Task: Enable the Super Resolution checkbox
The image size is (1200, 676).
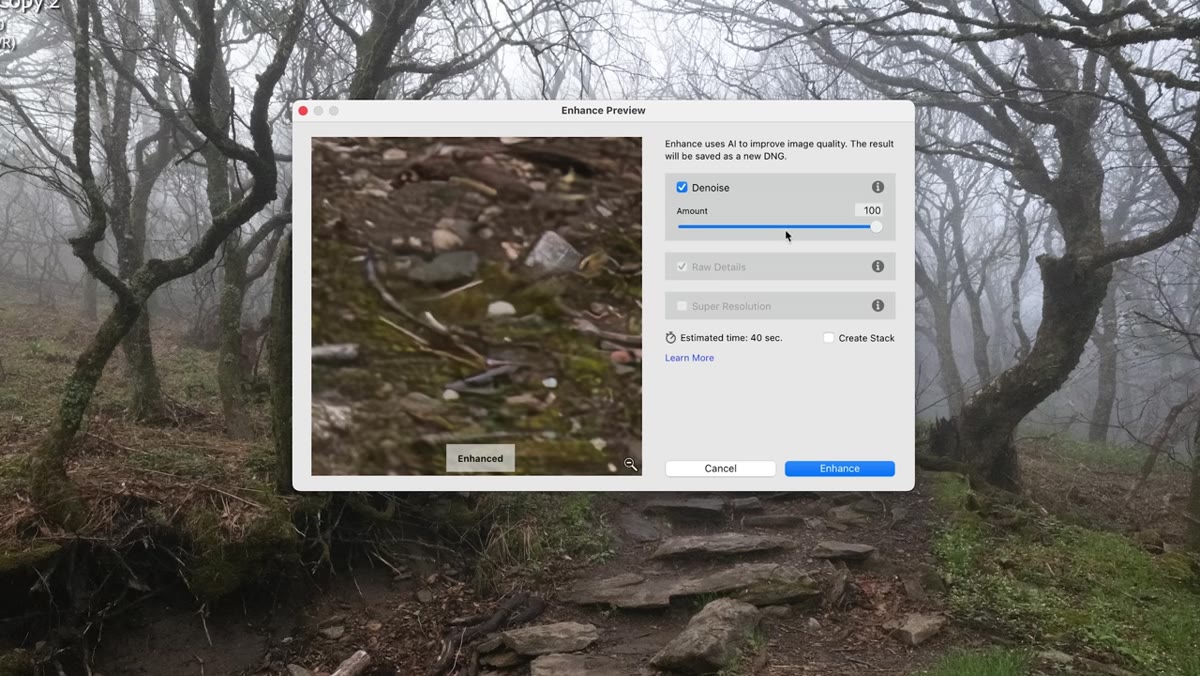Action: [682, 306]
